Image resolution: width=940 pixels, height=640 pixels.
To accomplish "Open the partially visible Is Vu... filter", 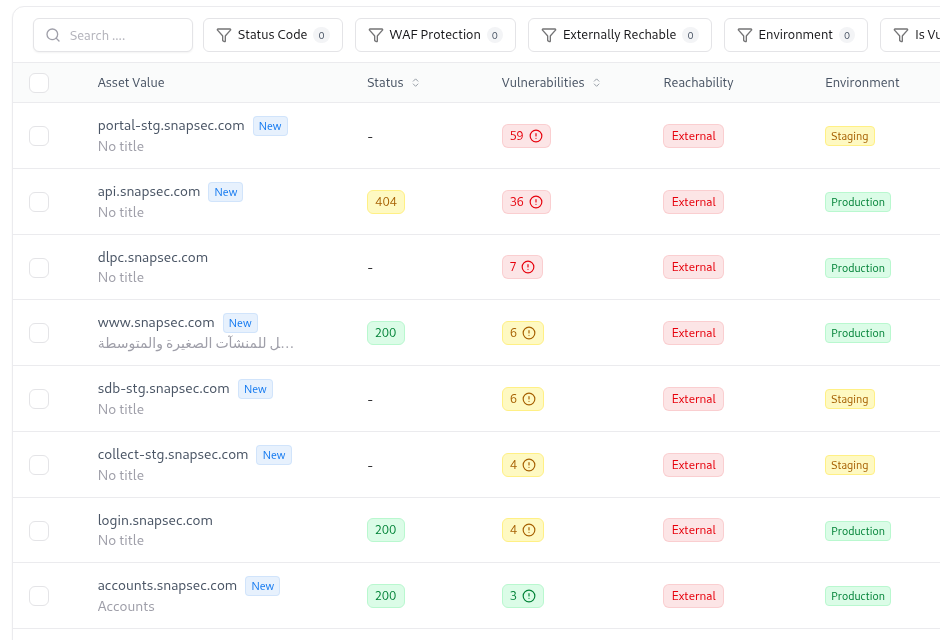I will point(911,35).
